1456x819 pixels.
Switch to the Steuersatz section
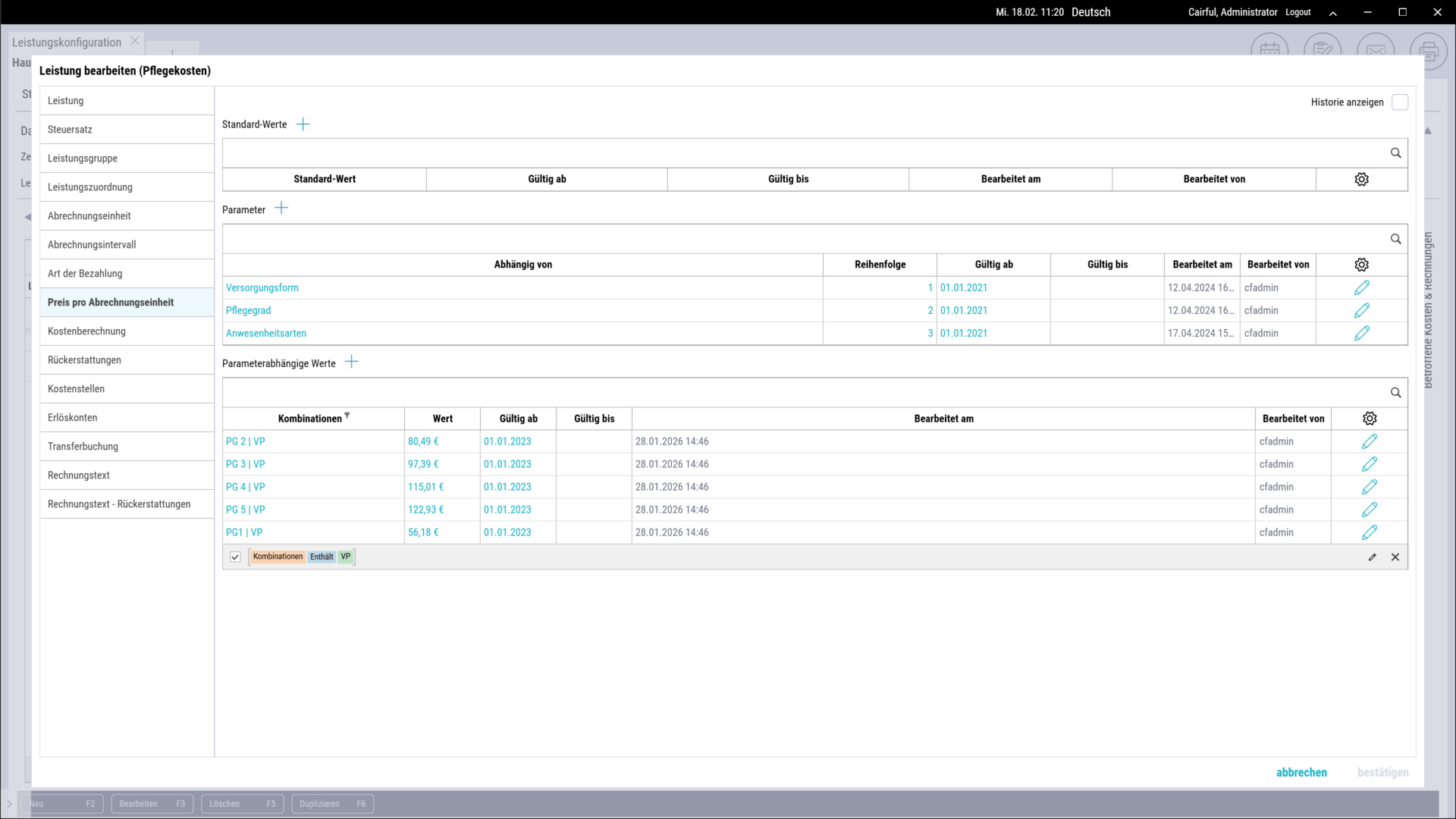[70, 130]
